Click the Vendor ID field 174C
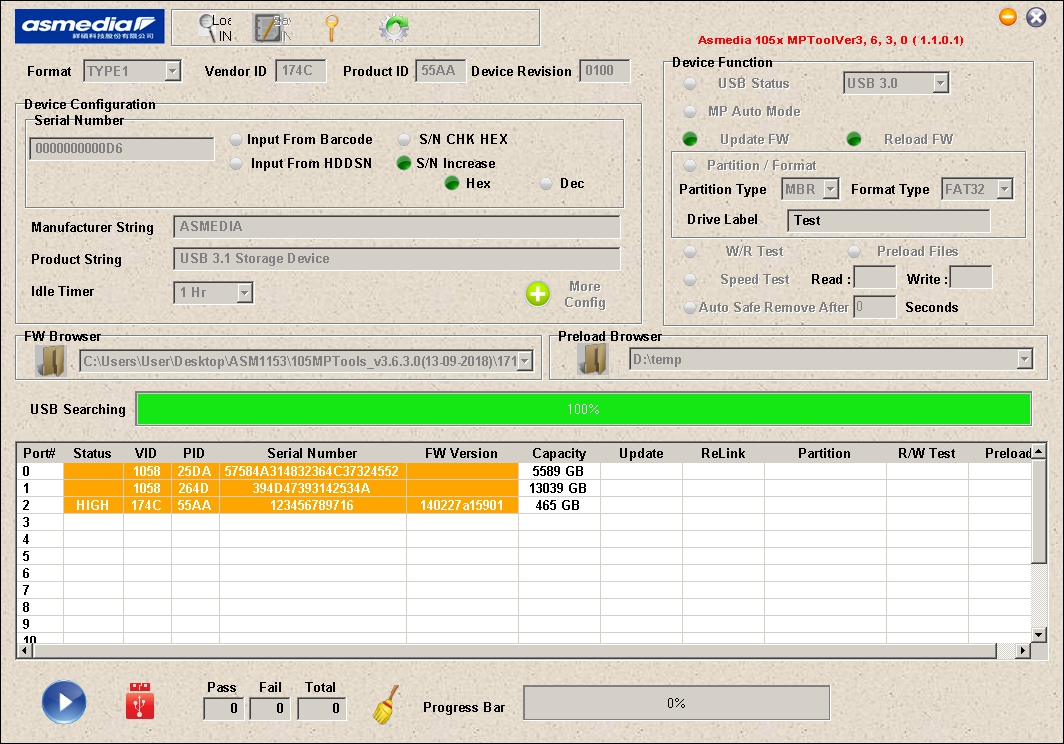The width and height of the screenshot is (1064, 744). [x=301, y=71]
